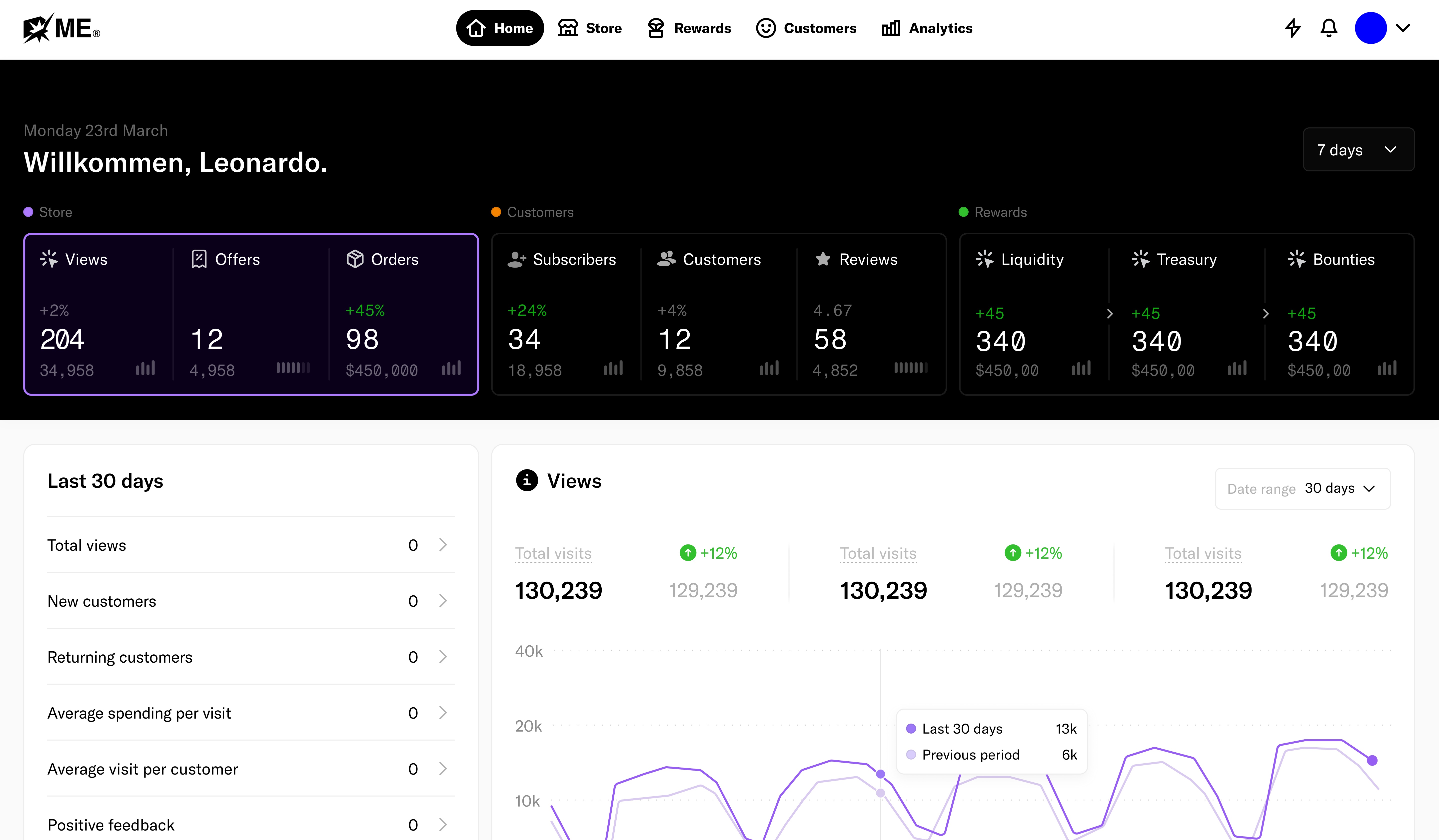Open the lightning bolt quick actions icon
The image size is (1439, 840).
pyautogui.click(x=1293, y=28)
